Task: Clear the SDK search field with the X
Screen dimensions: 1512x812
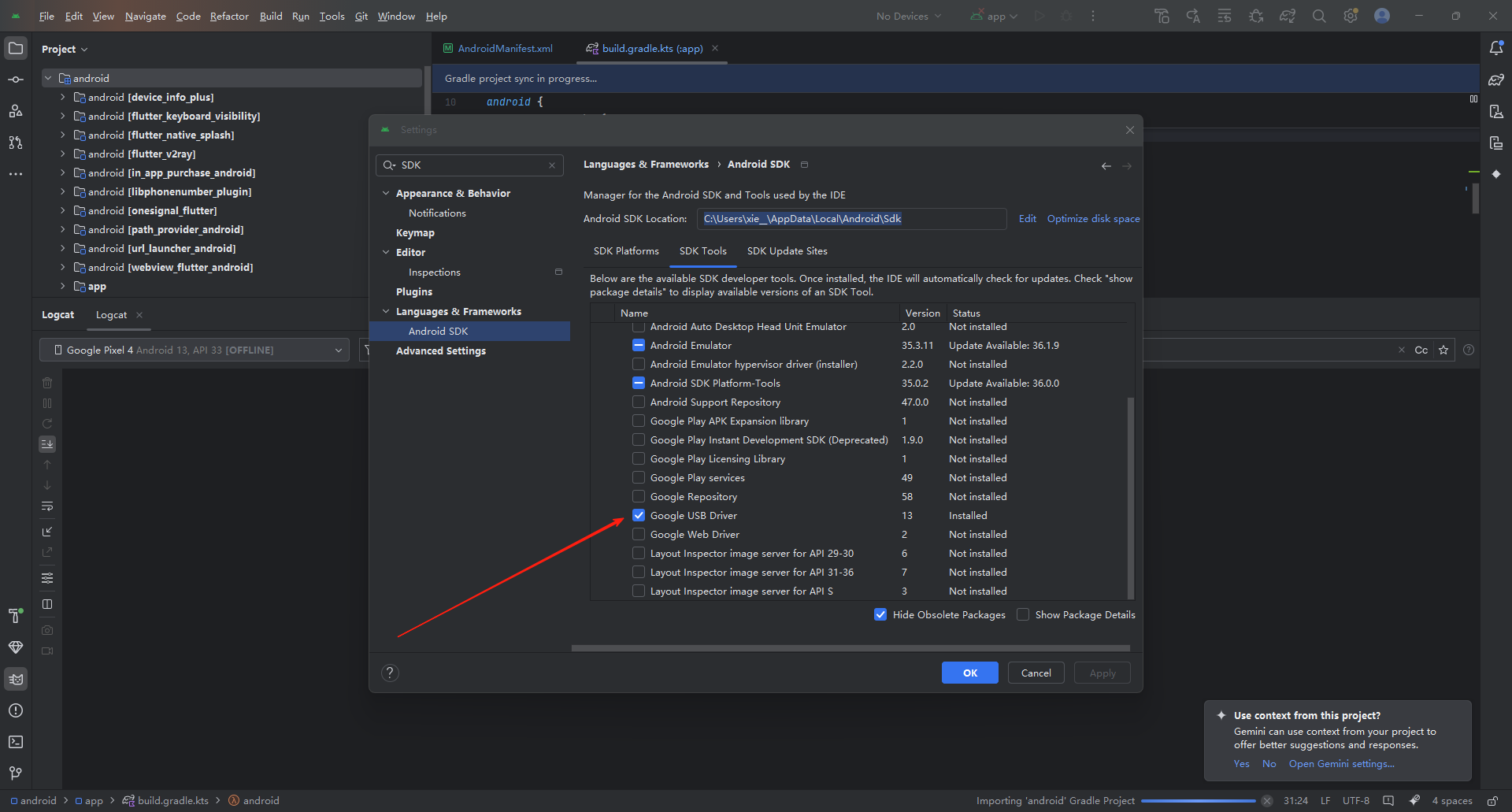Action: (552, 165)
